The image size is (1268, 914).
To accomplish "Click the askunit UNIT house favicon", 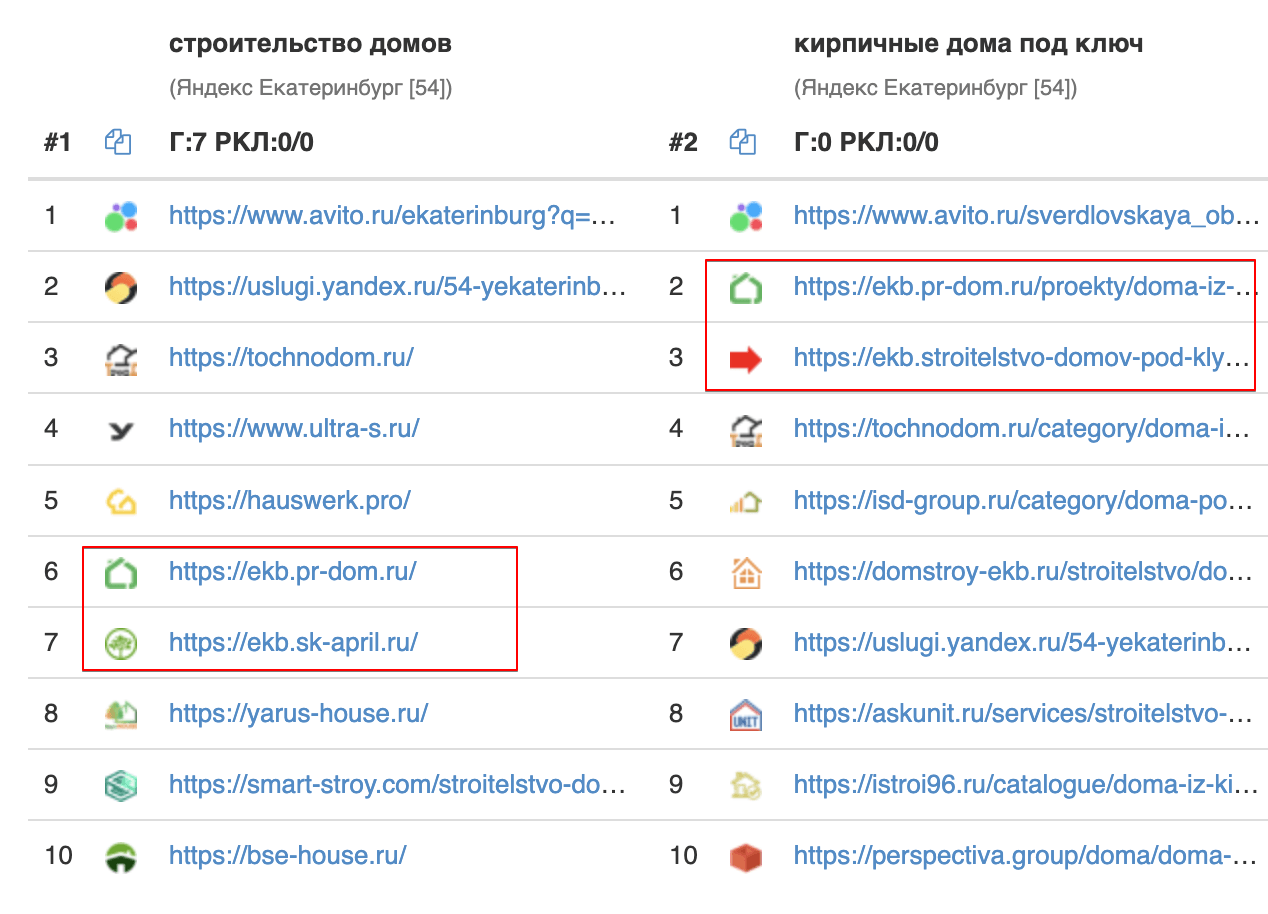I will (746, 715).
